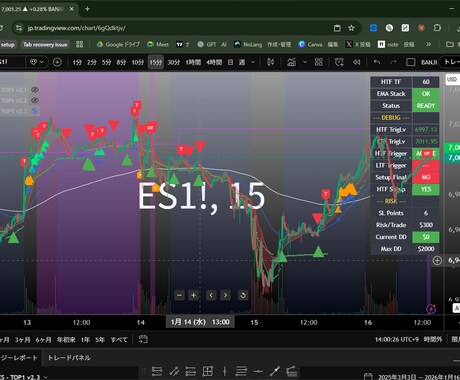The image size is (460, 380).
Task: Open the Tab recovery issue bookmark
Action: click(45, 44)
